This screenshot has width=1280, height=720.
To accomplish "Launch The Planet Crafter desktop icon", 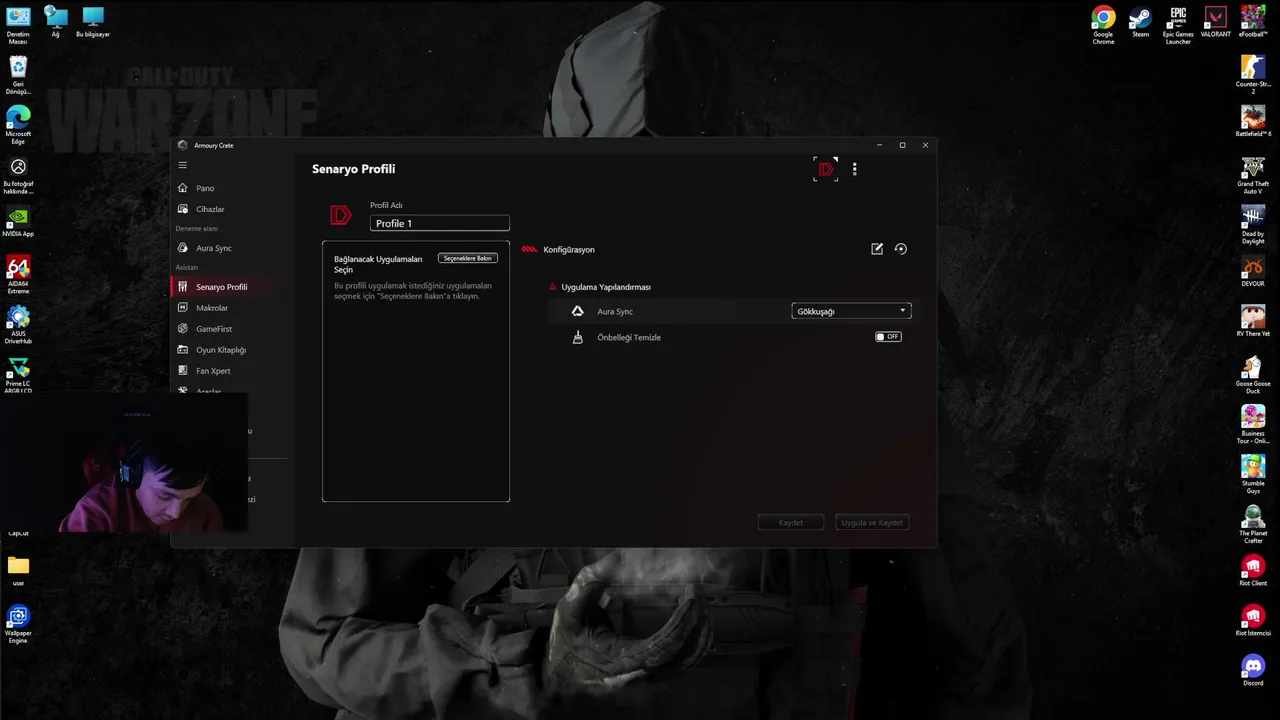I will pyautogui.click(x=1253, y=525).
